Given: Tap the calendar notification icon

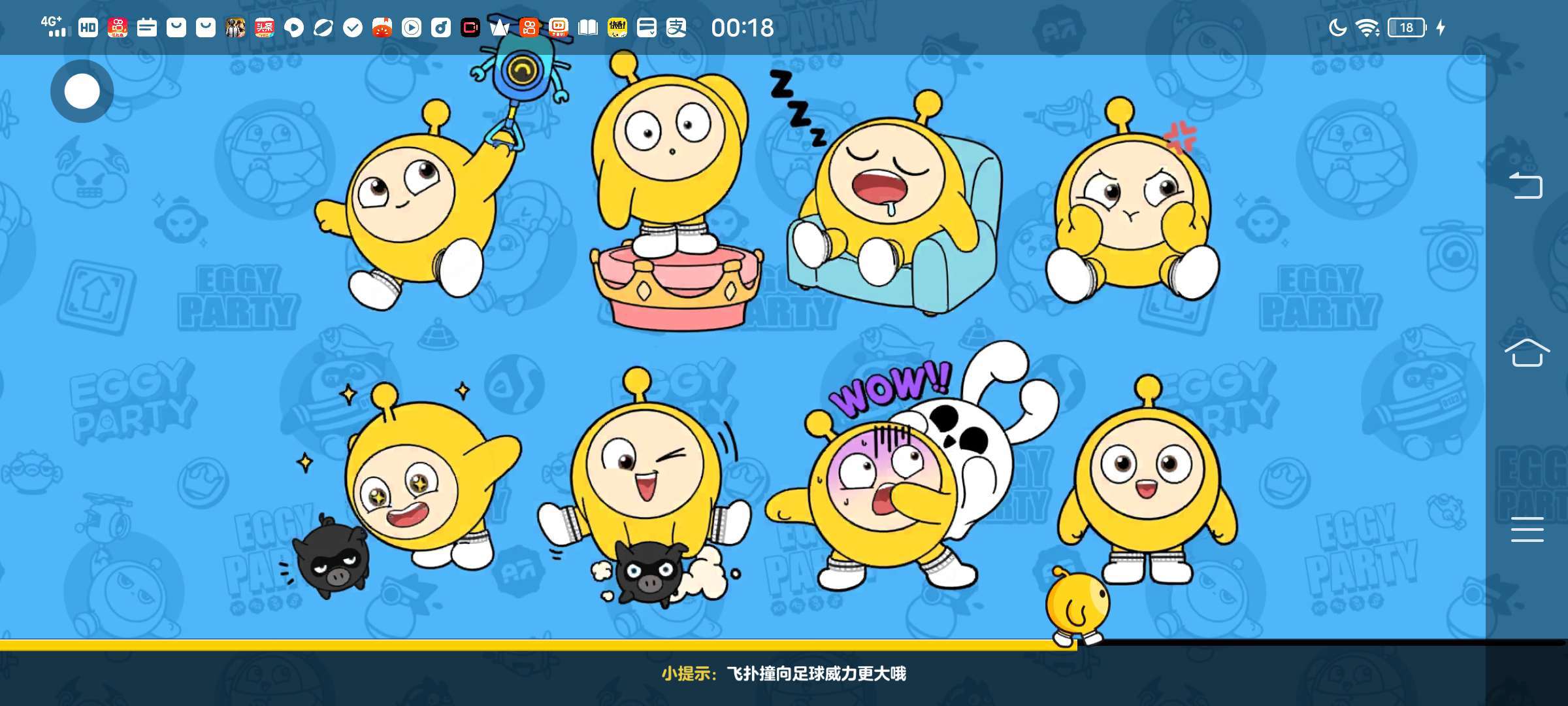Looking at the screenshot, I should [x=147, y=27].
